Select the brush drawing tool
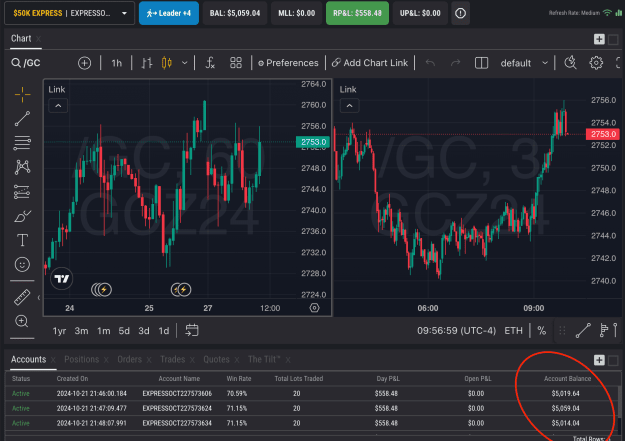The width and height of the screenshot is (625, 441). (x=22, y=216)
